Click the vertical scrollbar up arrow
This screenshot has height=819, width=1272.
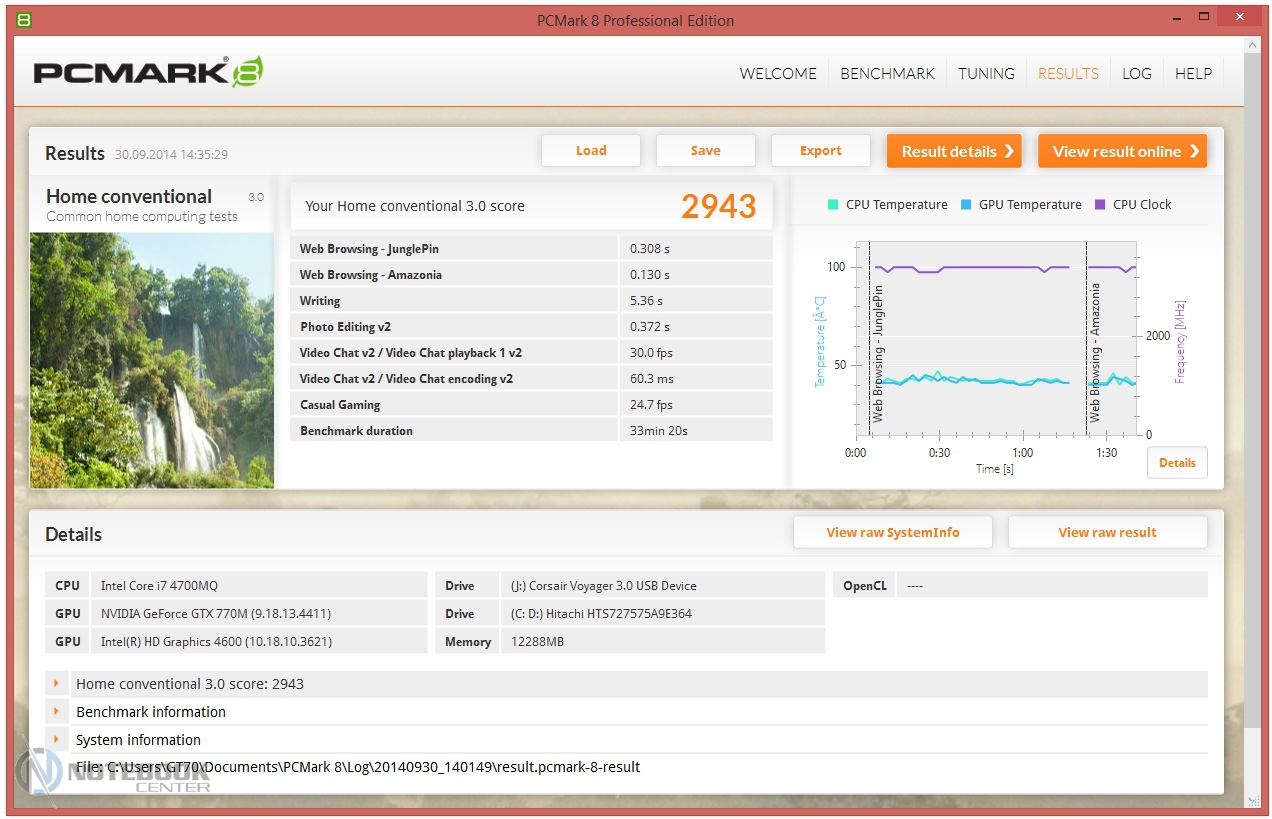(x=1253, y=45)
